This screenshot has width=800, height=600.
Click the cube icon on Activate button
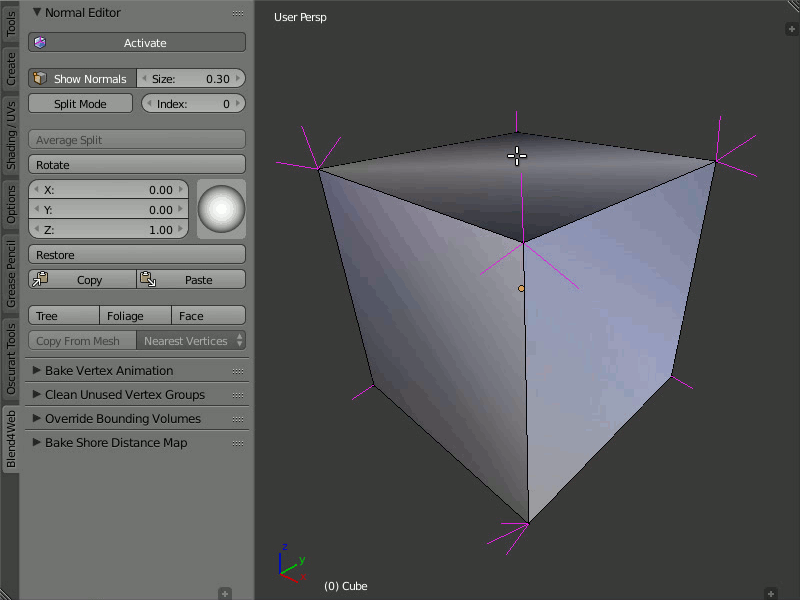point(40,43)
